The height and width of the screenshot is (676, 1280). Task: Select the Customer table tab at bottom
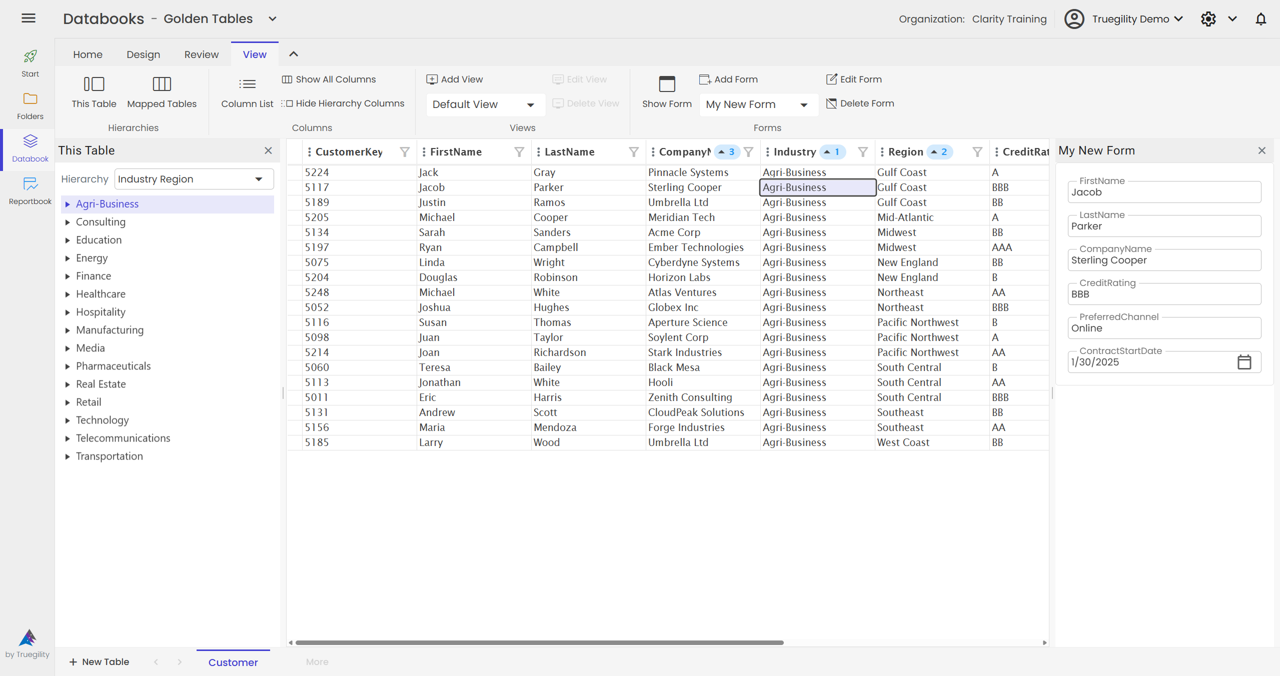232,662
